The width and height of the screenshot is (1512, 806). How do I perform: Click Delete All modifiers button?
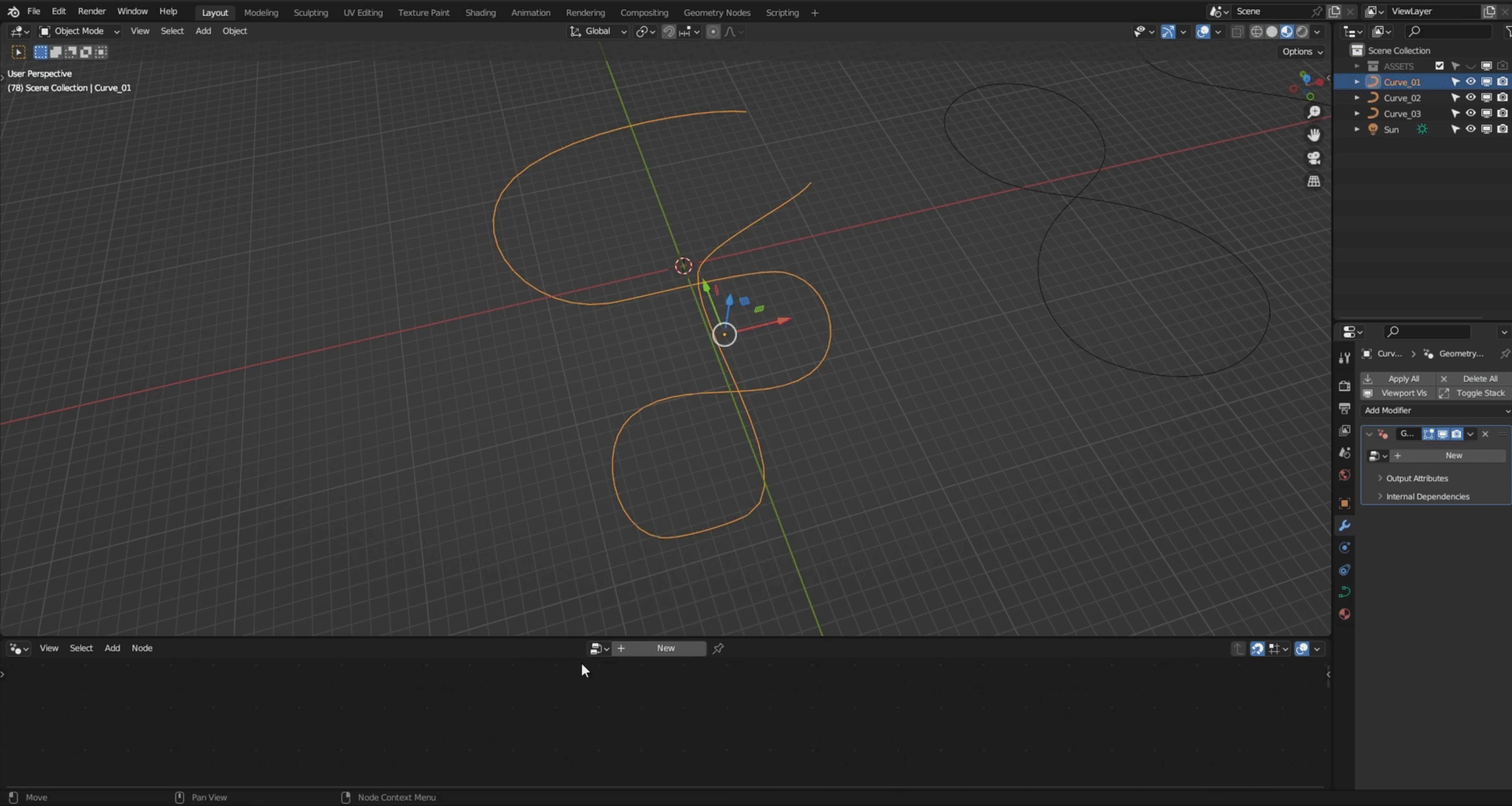(x=1473, y=379)
